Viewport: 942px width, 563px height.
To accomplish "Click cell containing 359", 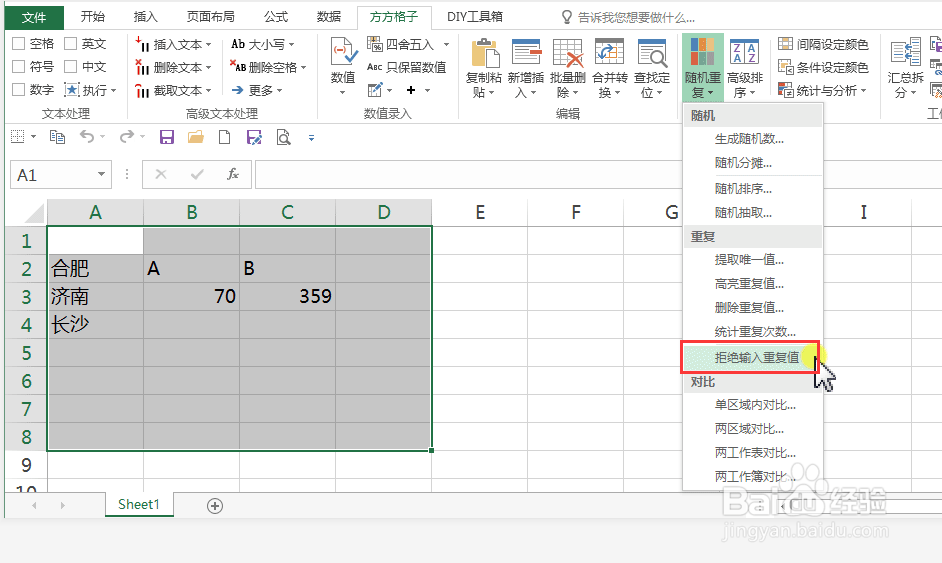I will tap(287, 296).
